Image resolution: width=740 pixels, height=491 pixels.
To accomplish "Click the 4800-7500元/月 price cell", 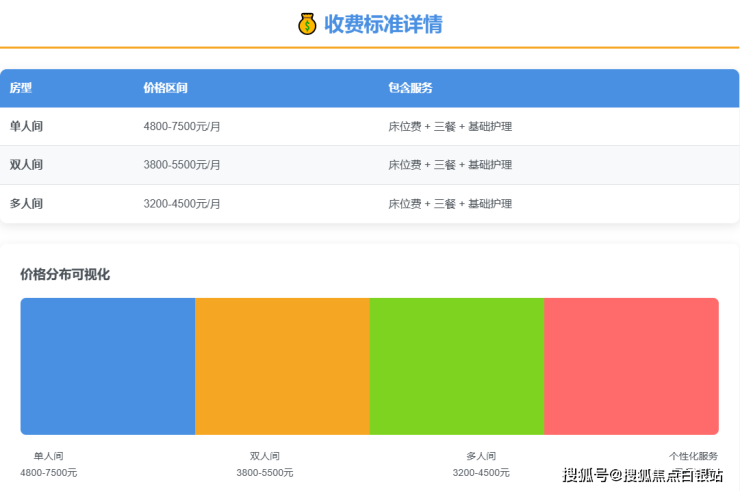I will (x=182, y=127).
